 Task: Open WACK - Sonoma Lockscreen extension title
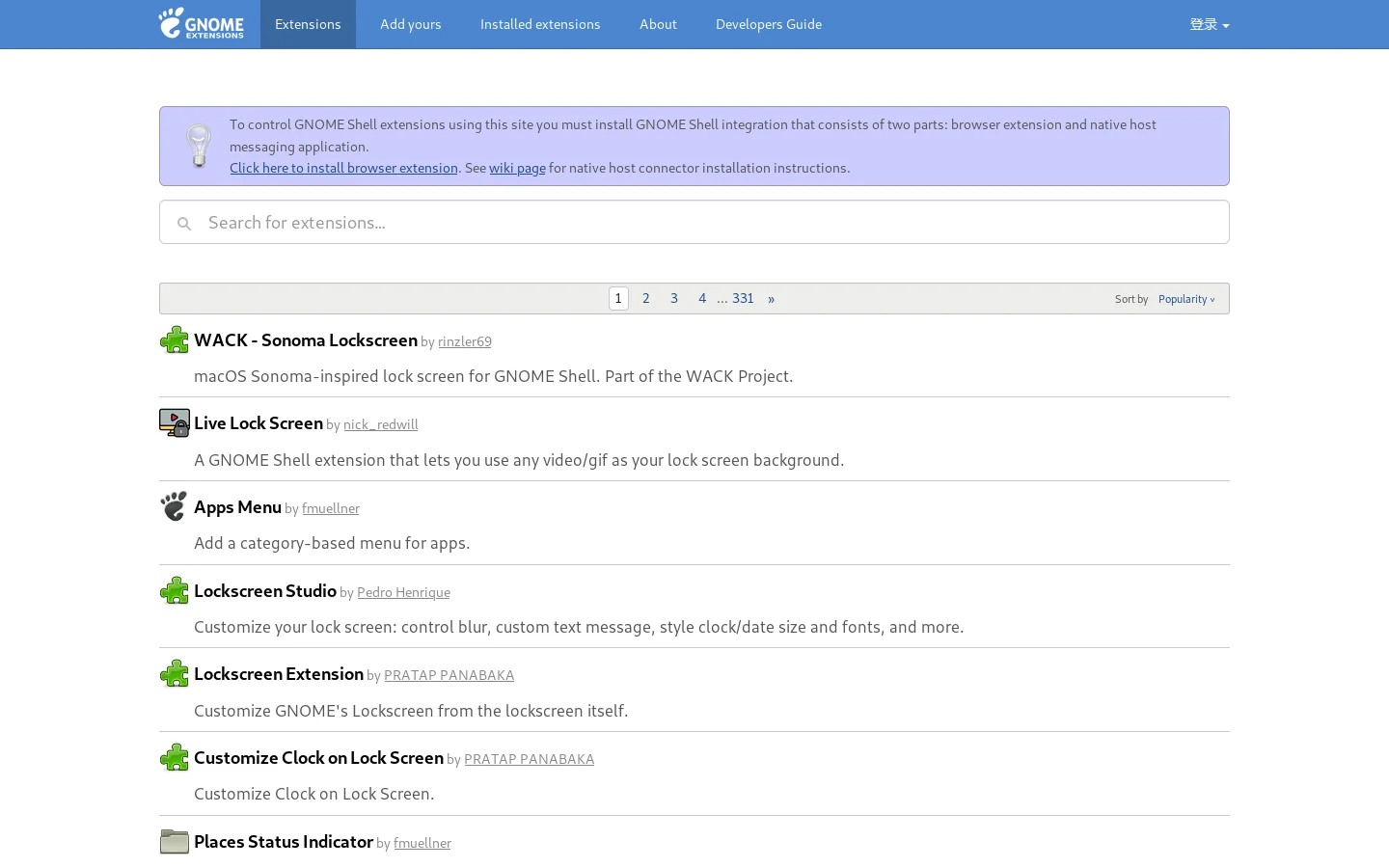pos(306,340)
